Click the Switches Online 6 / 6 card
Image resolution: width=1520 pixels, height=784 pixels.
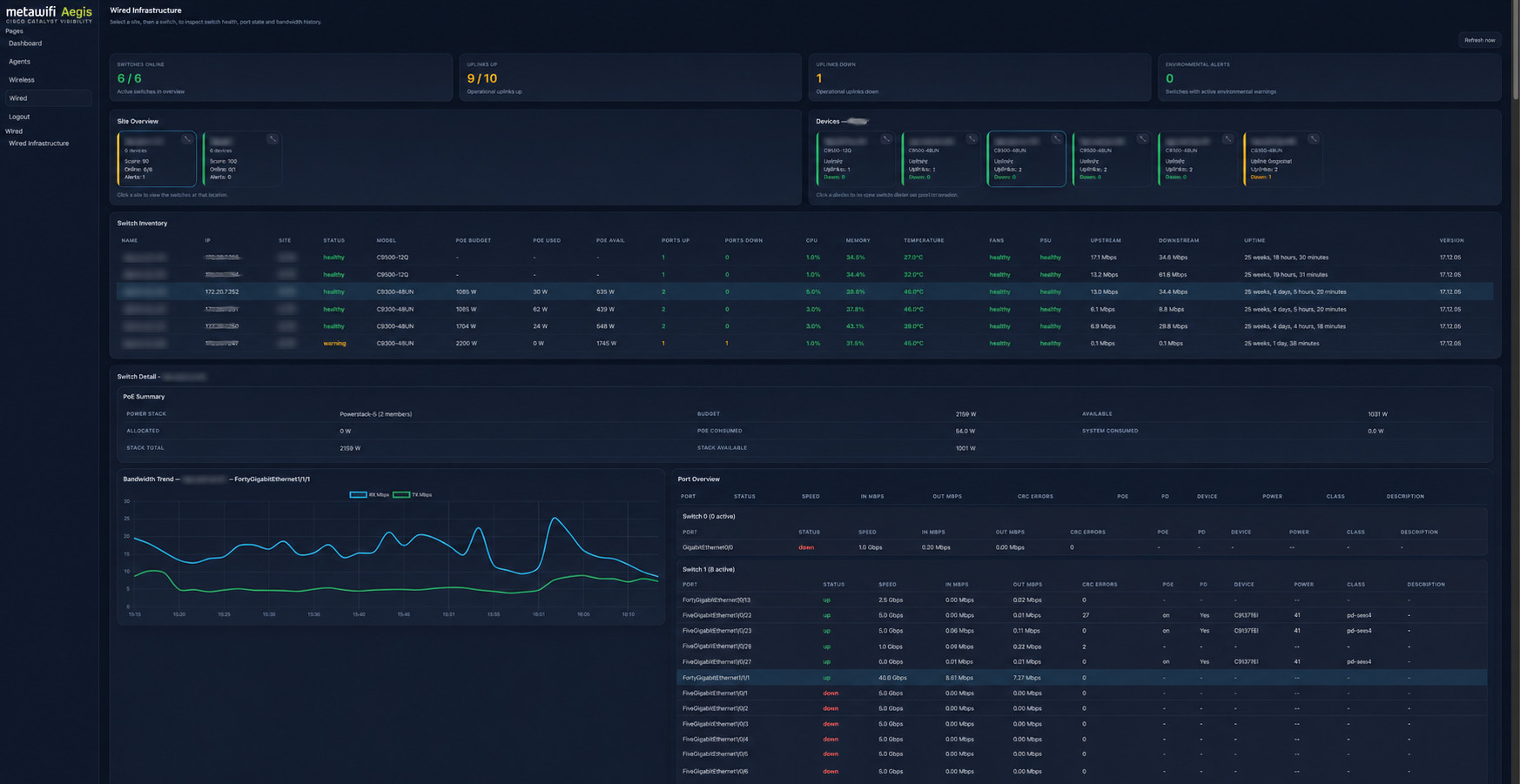pyautogui.click(x=280, y=77)
